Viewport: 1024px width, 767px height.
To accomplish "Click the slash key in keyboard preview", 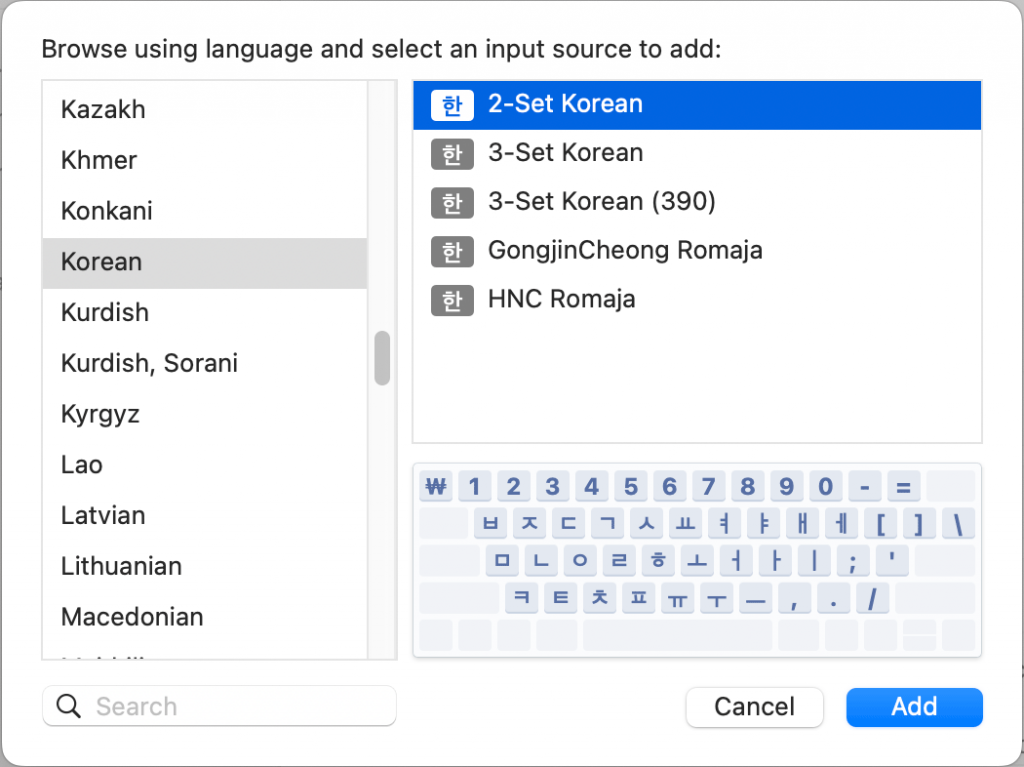I will pyautogui.click(x=872, y=598).
